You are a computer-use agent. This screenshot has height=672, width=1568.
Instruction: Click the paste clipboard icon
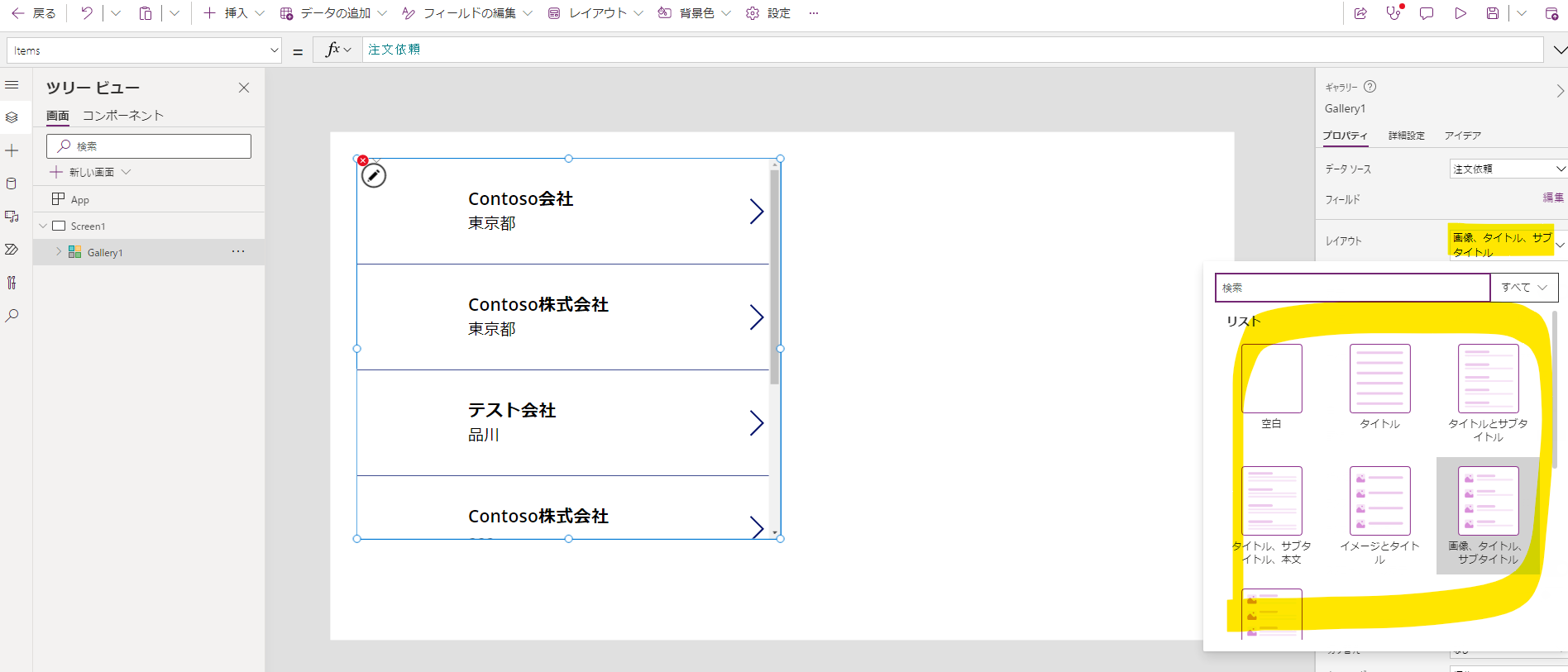point(146,13)
